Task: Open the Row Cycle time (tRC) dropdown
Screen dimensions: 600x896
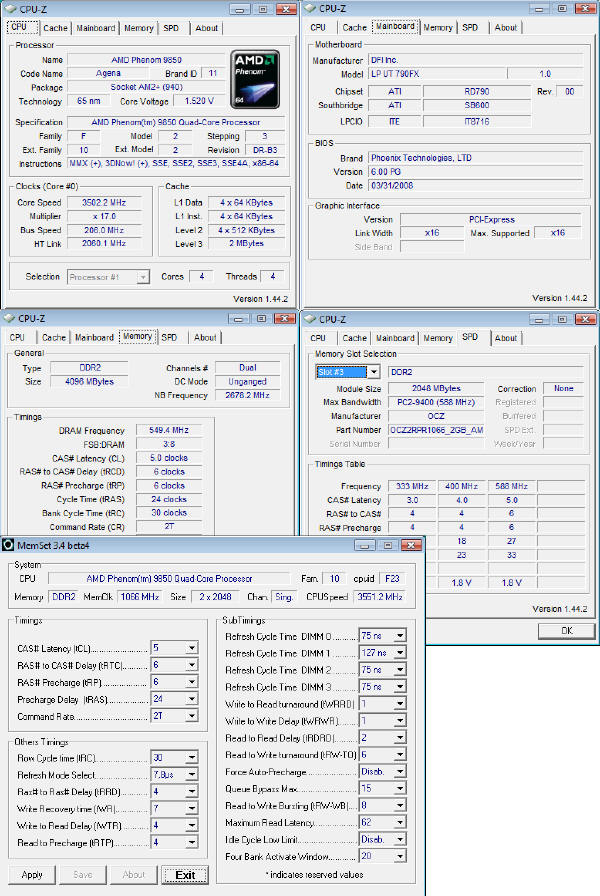Action: tap(191, 758)
